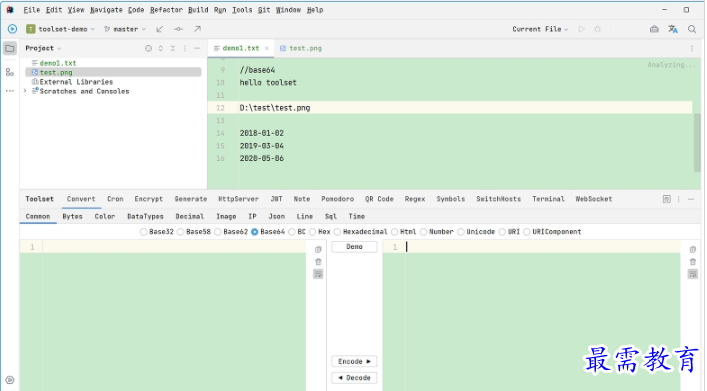Click Collapse All icon in Project panel

(173, 48)
